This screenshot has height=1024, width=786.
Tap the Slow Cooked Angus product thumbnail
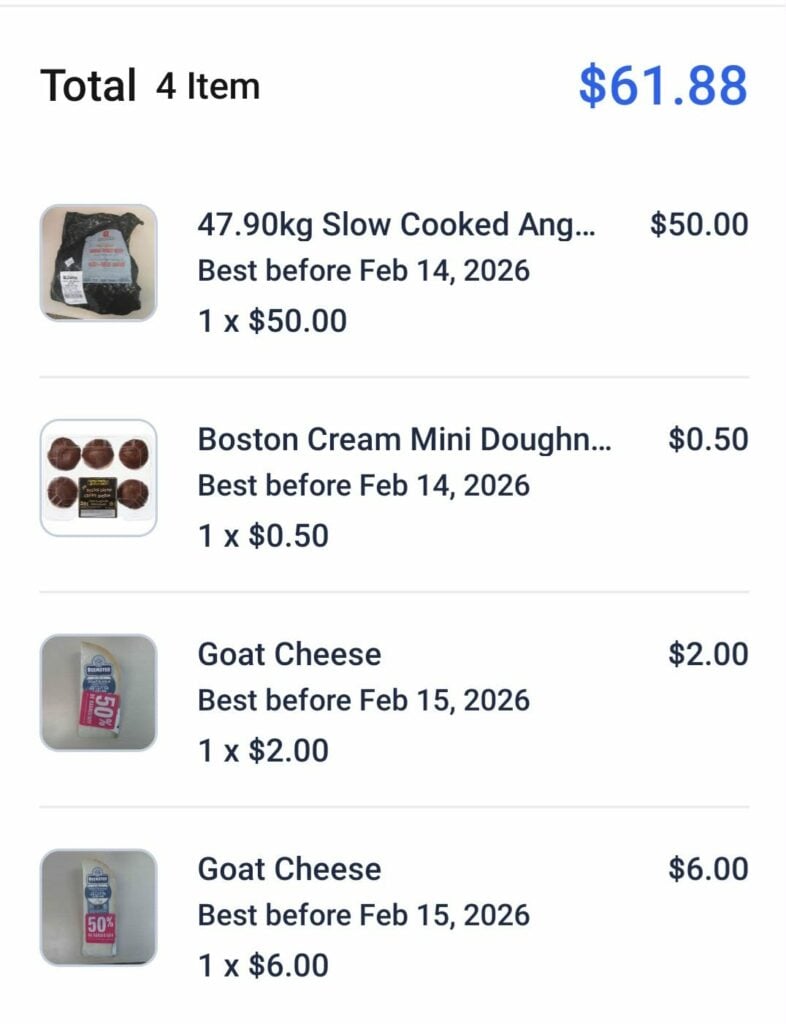point(98,262)
